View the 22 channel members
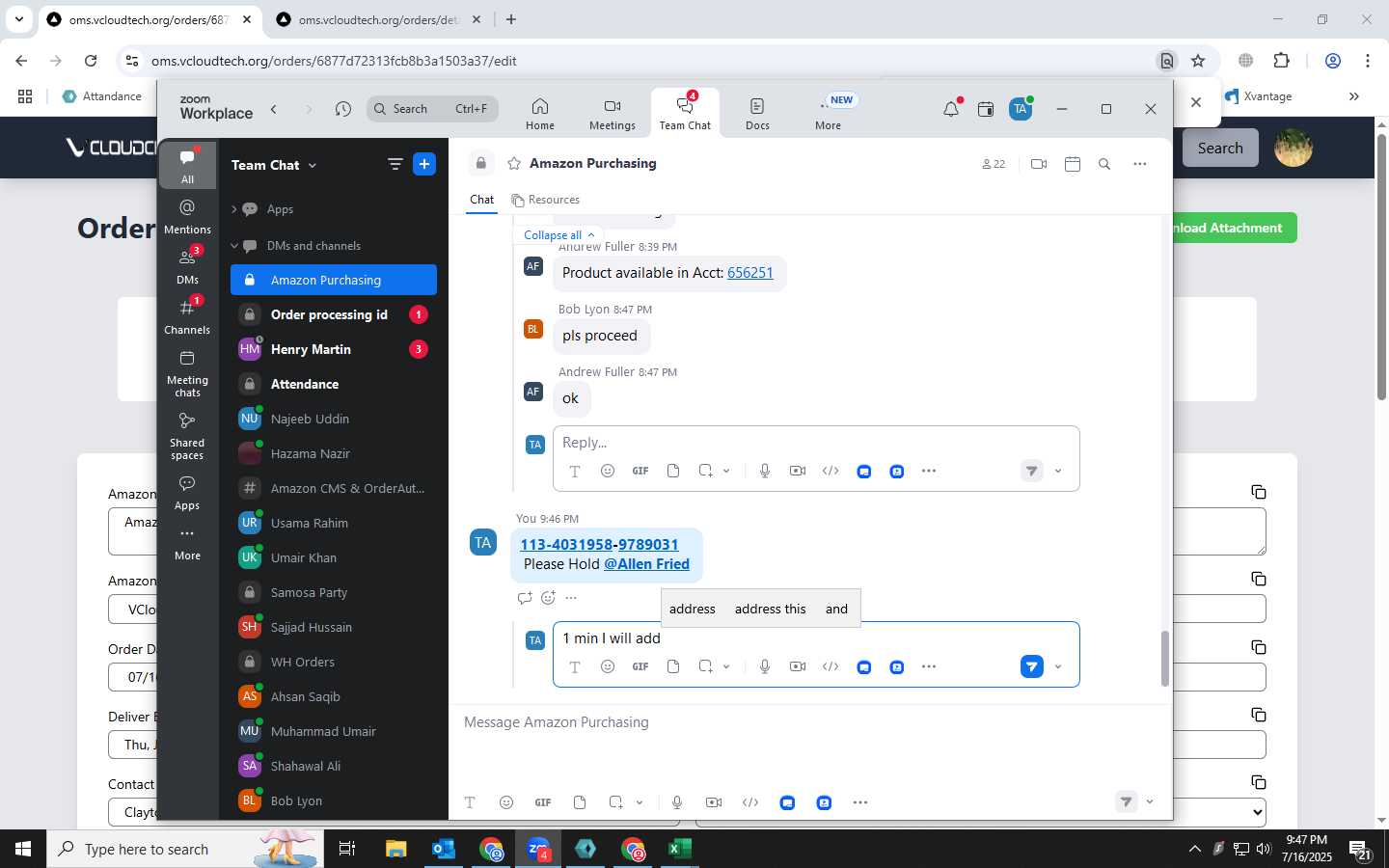 [x=994, y=164]
